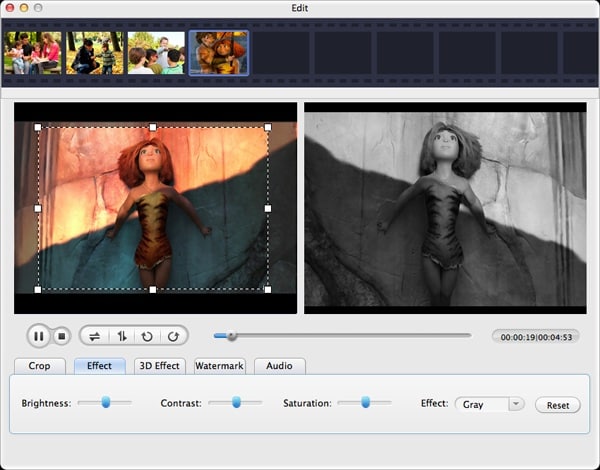Screen dimensions: 600x470
Task: Click the top-left crop handle
Action: pos(38,127)
